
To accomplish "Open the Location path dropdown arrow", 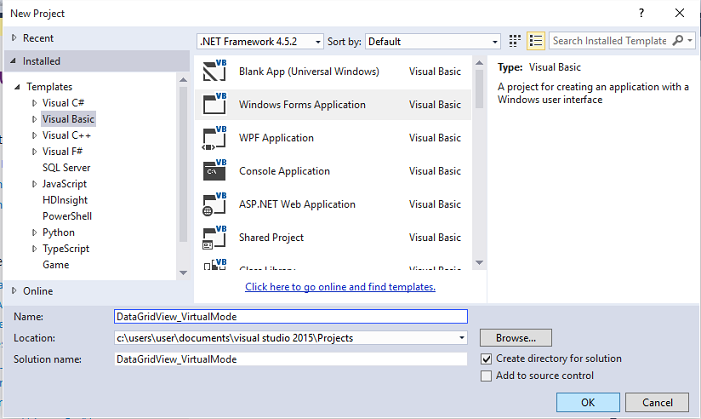I will coord(462,338).
